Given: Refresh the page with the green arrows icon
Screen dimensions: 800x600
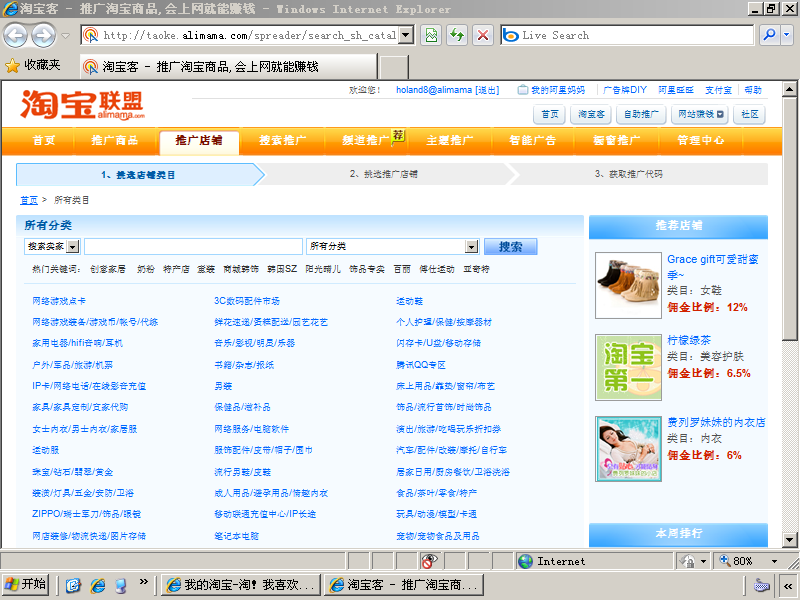Looking at the screenshot, I should coord(457,35).
